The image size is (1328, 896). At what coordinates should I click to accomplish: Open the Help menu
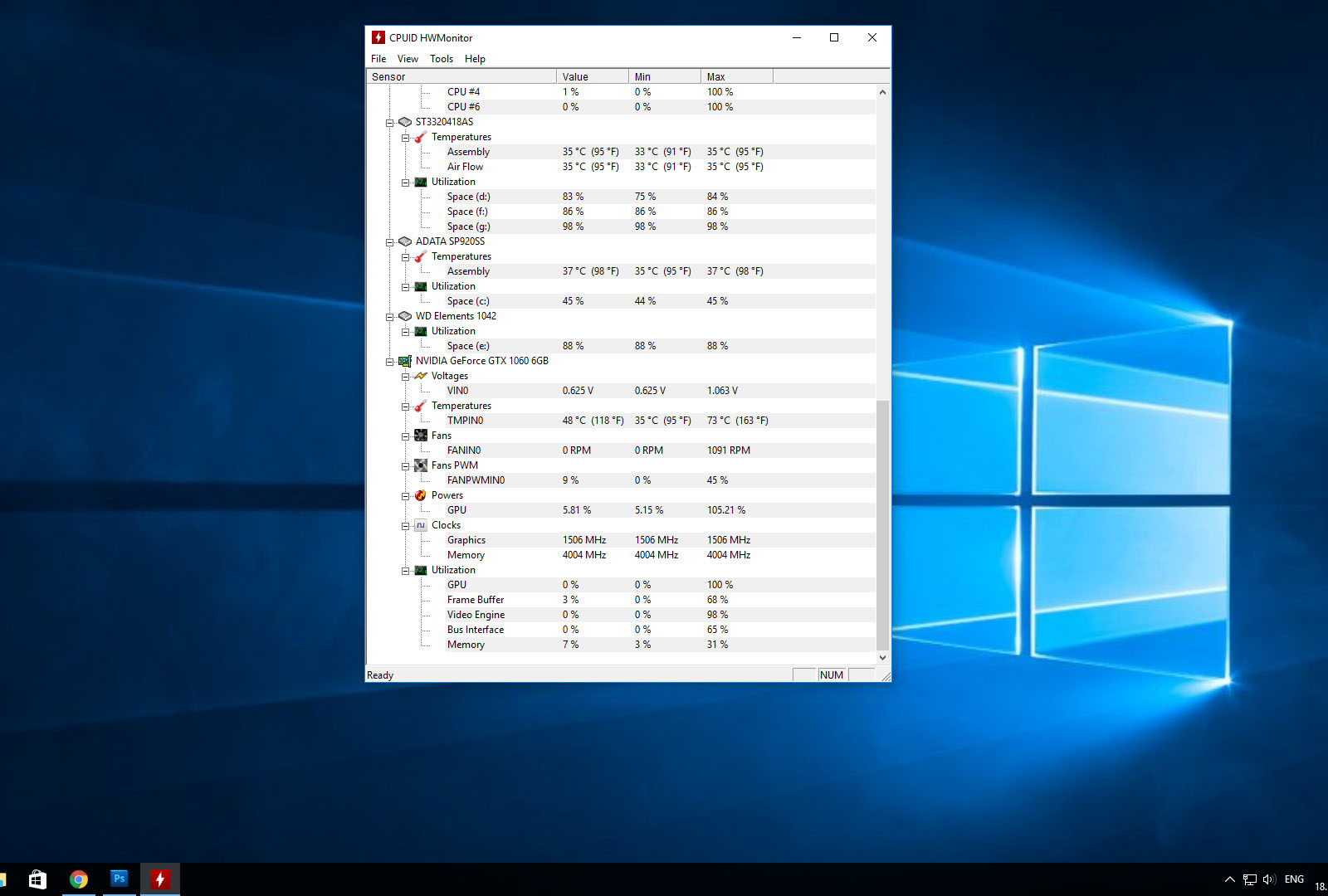tap(475, 59)
